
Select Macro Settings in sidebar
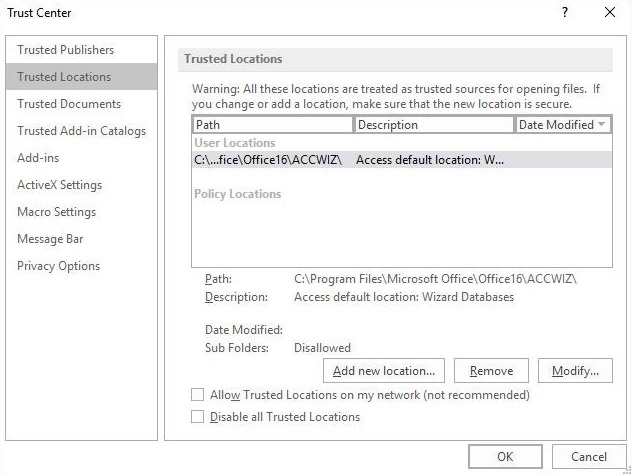point(56,212)
